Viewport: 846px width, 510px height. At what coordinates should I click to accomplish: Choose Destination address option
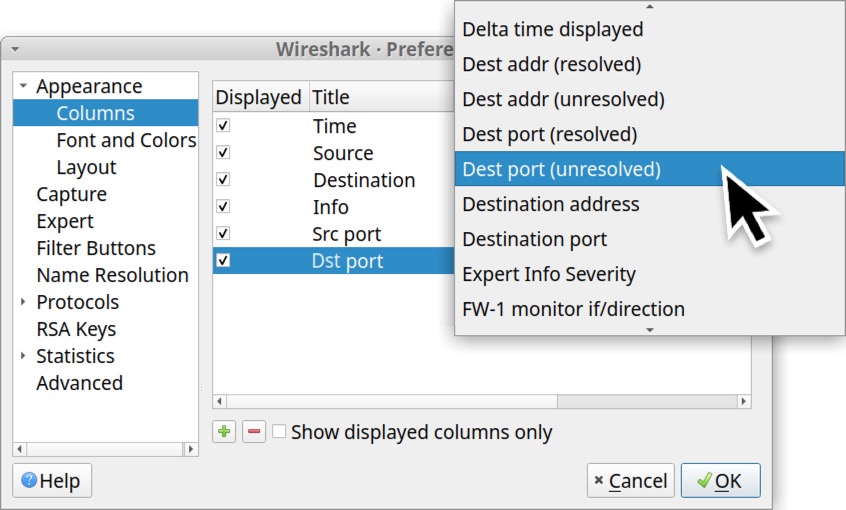[x=650, y=204]
